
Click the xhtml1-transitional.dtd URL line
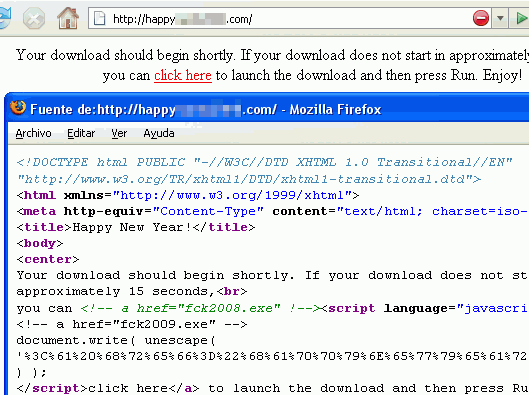tap(249, 179)
